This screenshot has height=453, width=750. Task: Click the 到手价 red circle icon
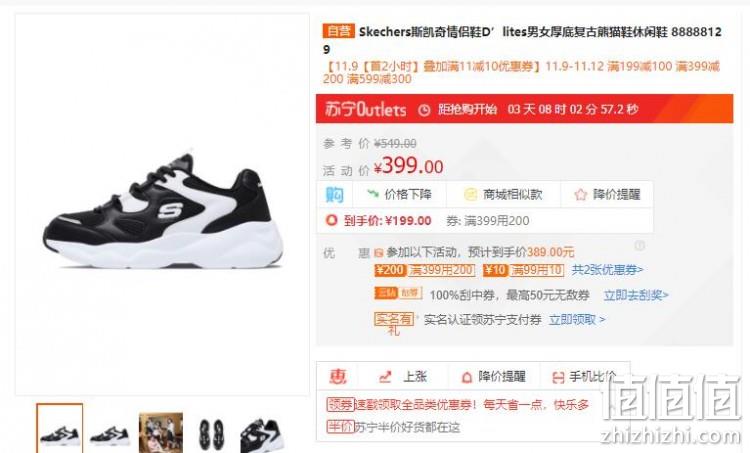331,220
